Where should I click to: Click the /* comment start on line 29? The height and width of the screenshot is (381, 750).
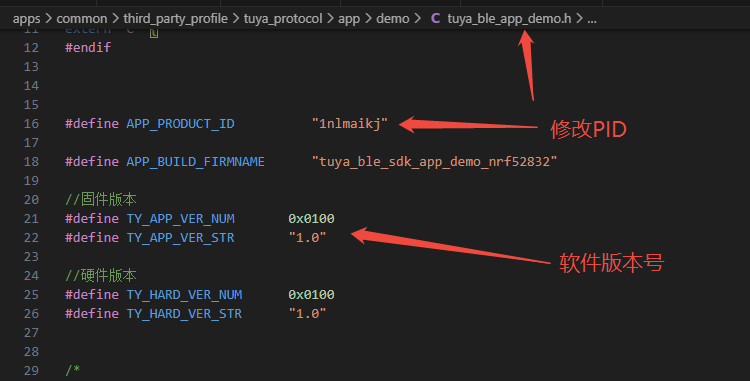pyautogui.click(x=73, y=370)
